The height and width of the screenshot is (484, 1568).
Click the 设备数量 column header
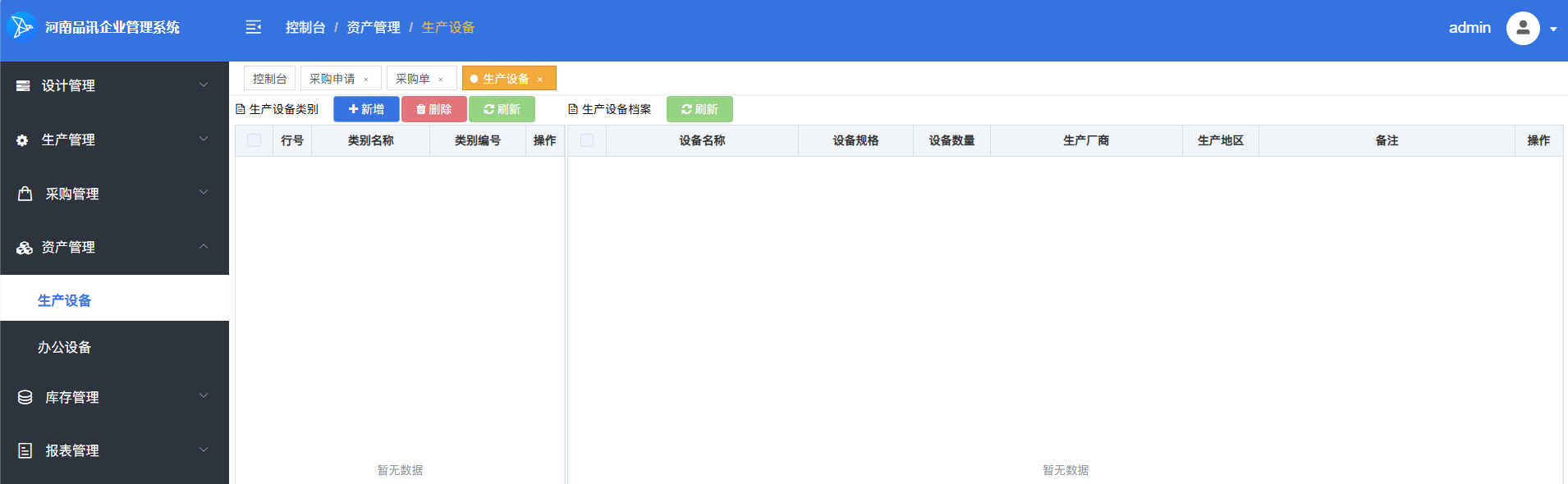(x=951, y=140)
